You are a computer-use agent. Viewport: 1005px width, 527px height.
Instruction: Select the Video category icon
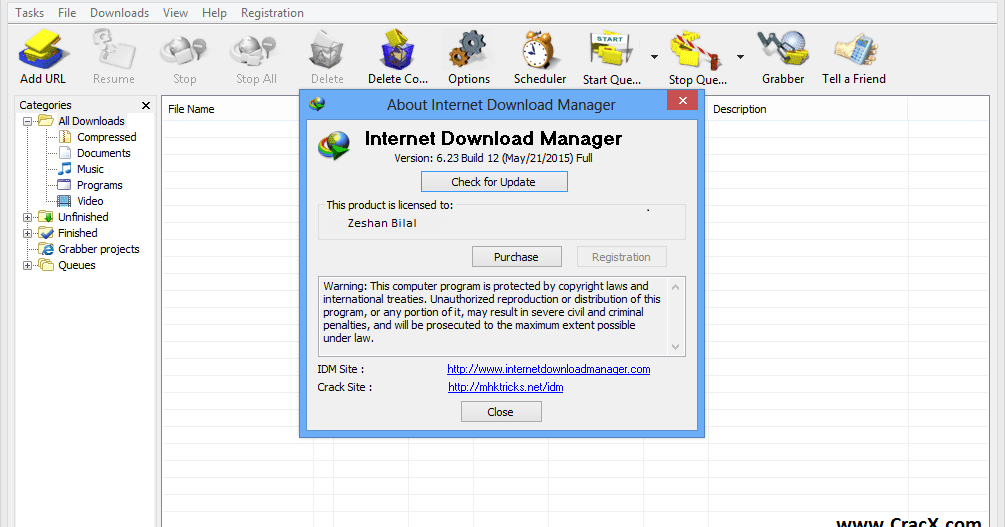tap(64, 201)
